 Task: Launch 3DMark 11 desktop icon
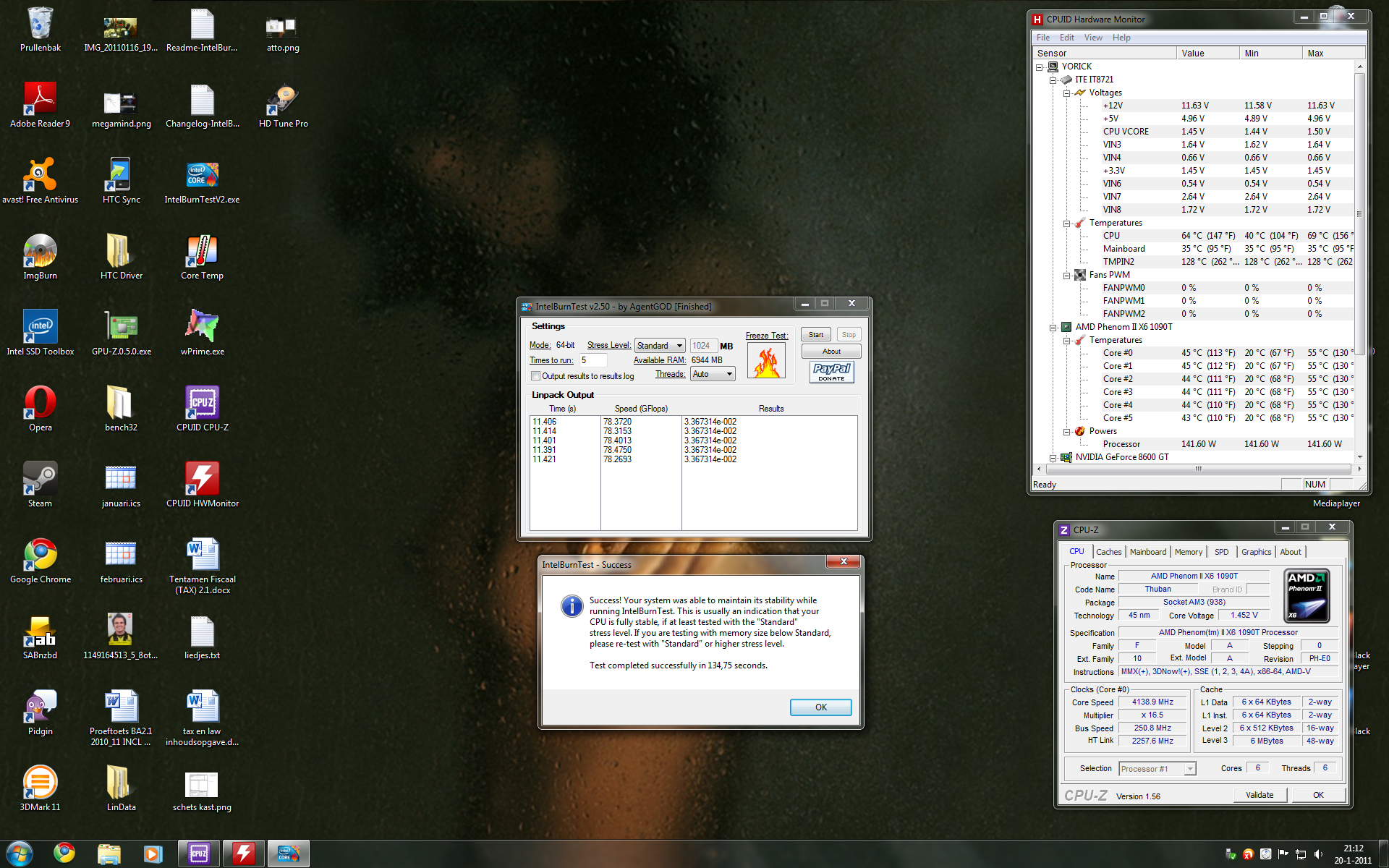tap(41, 788)
